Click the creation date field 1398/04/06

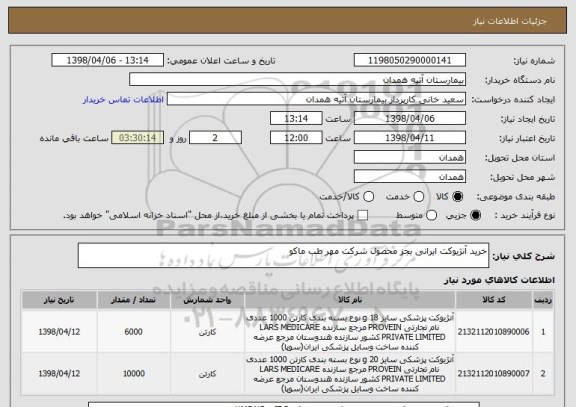410,118
